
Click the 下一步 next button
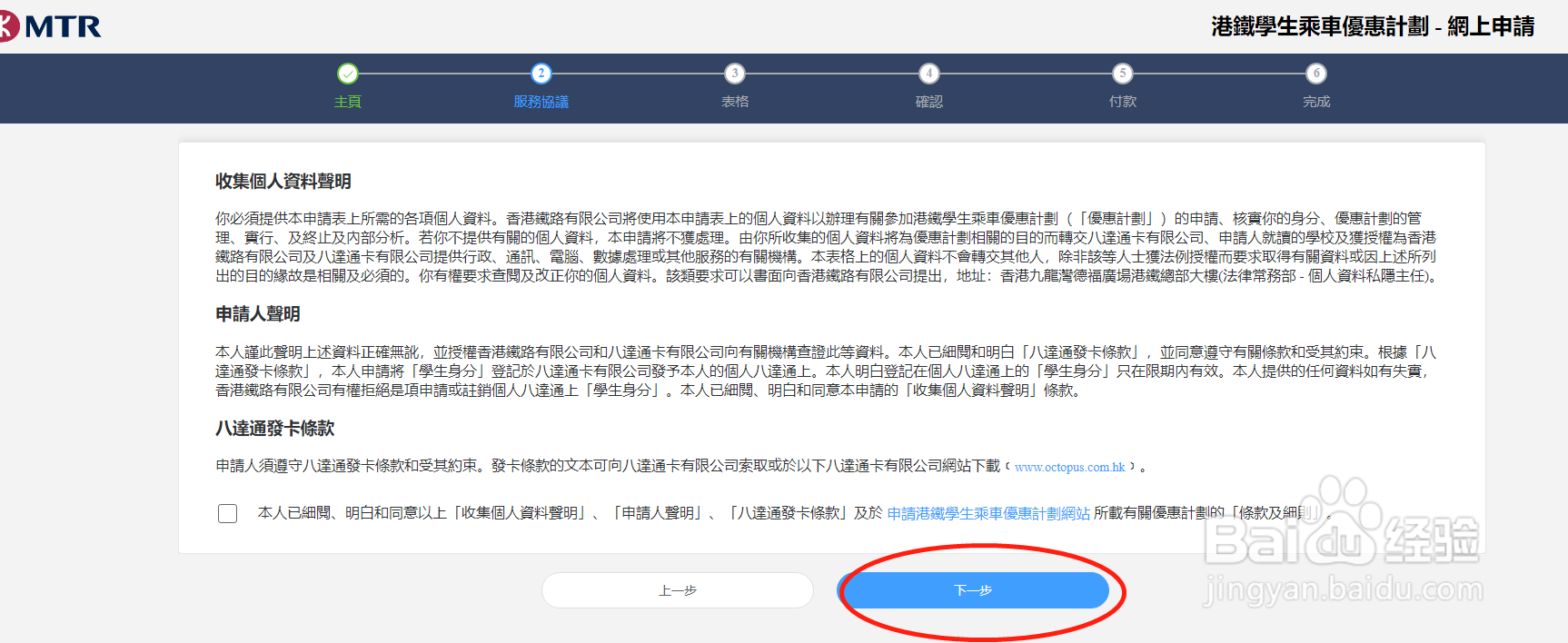pyautogui.click(x=973, y=590)
